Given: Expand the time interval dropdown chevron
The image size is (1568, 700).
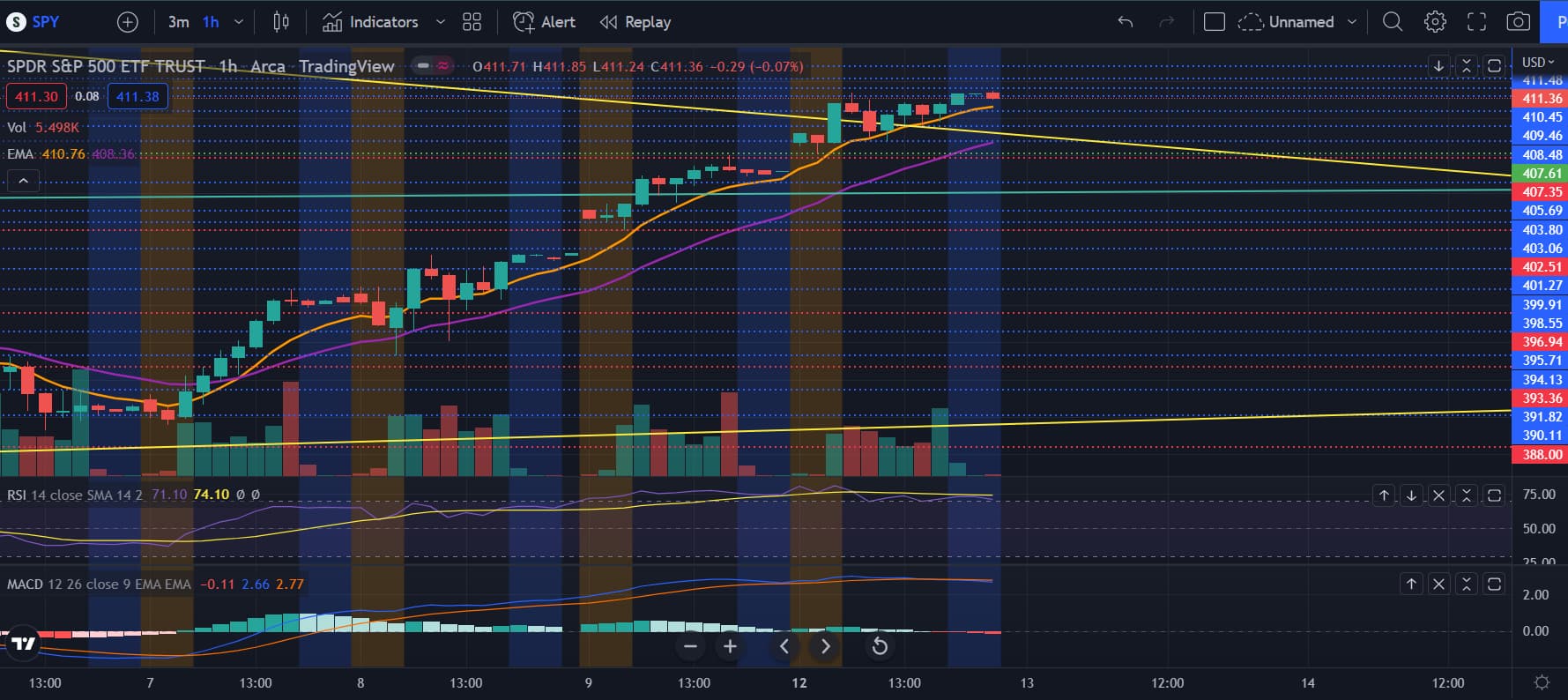Looking at the screenshot, I should pos(239,22).
